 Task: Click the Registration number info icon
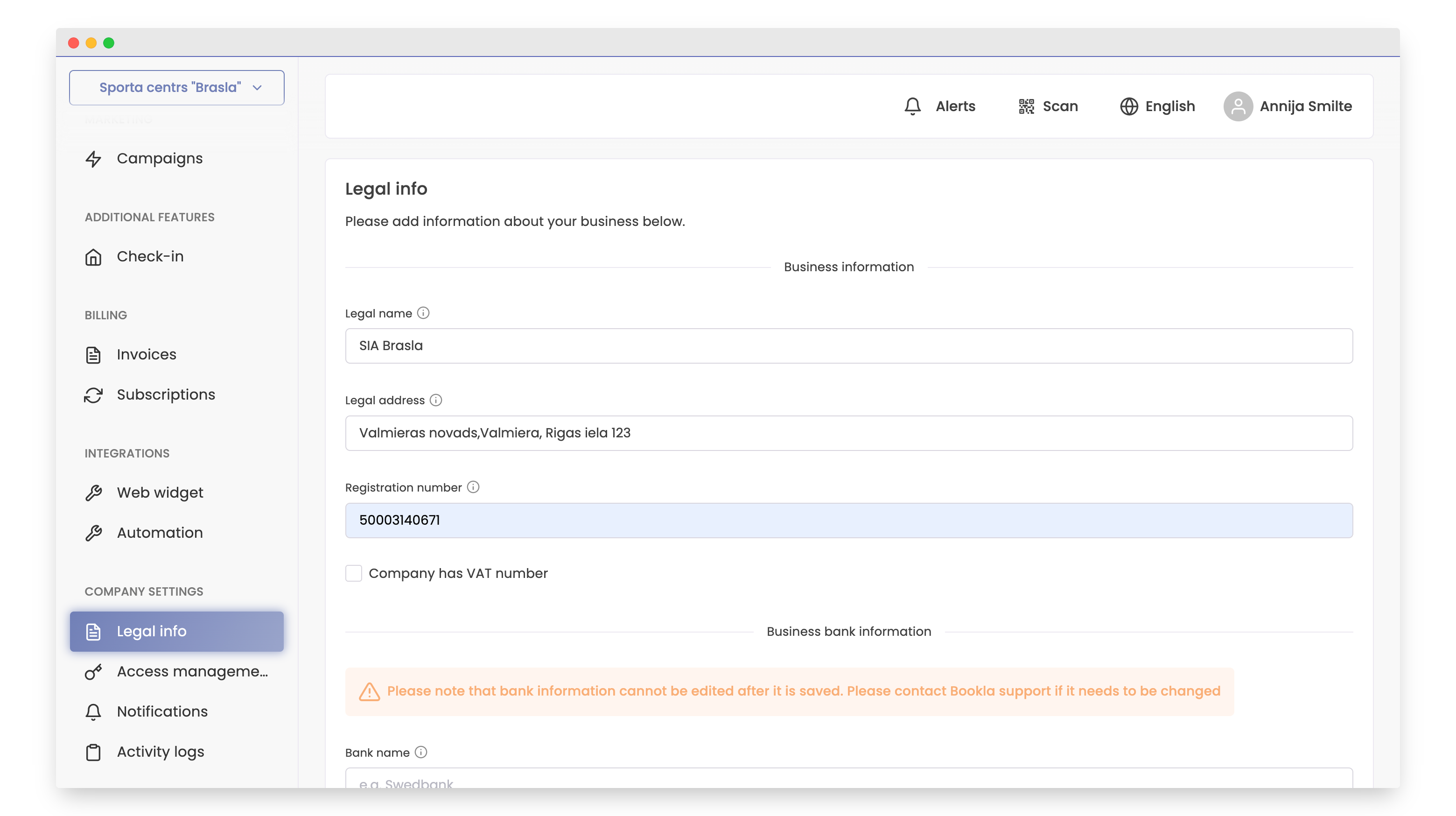[473, 487]
